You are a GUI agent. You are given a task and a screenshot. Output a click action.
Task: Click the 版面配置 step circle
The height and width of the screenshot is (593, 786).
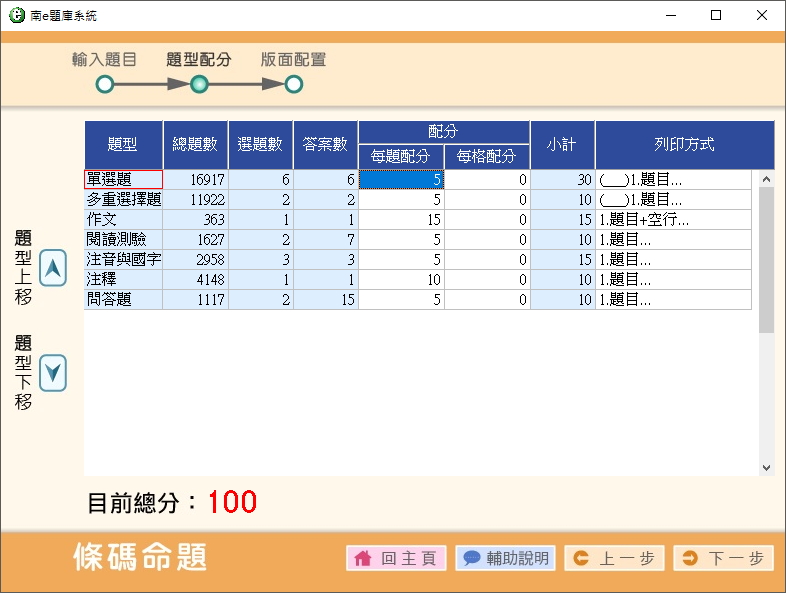pos(293,85)
